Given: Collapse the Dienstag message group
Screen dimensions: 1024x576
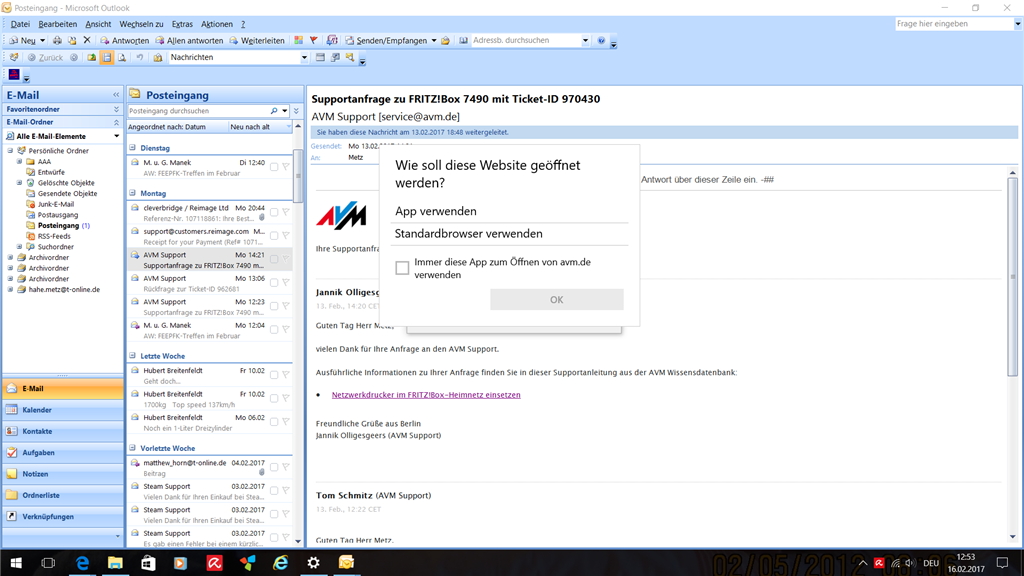Looking at the screenshot, I should point(133,148).
